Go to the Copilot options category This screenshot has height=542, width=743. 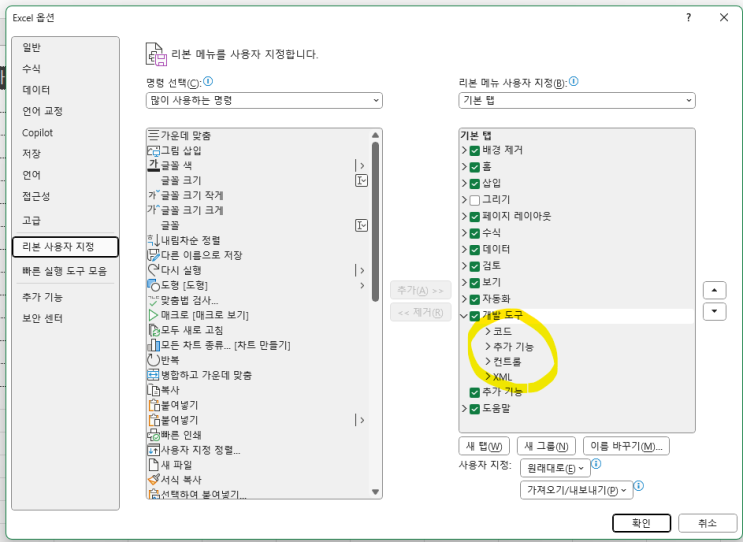(65, 133)
